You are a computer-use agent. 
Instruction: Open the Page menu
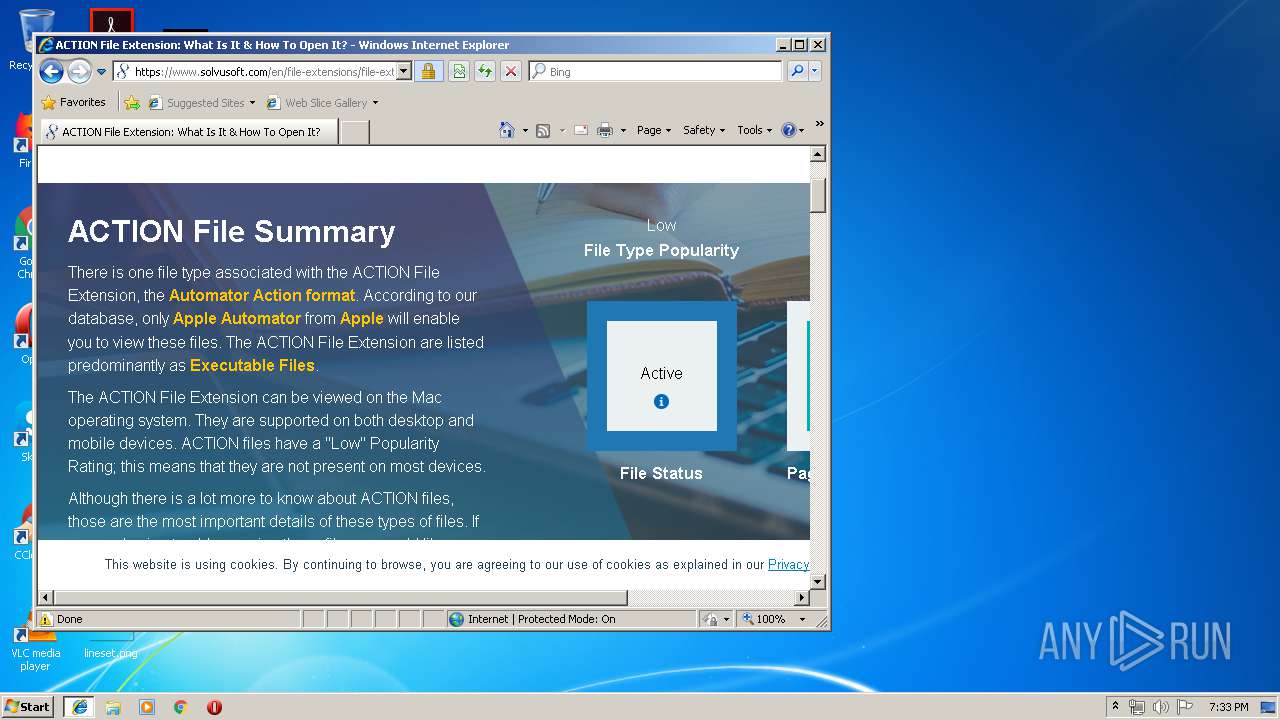654,130
